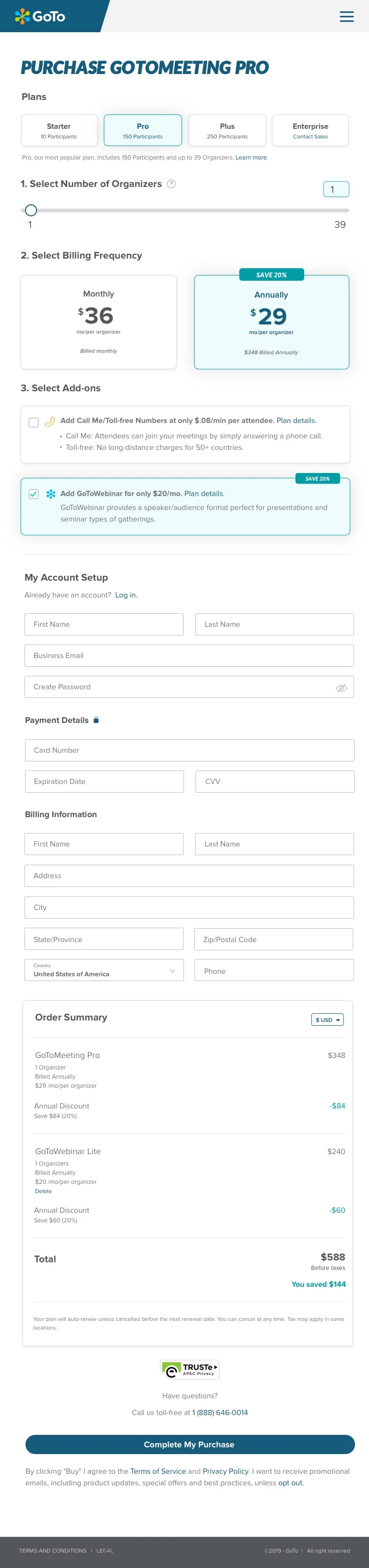Enable the Call Me/Toll-free Numbers add-on checkbox

coord(34,423)
